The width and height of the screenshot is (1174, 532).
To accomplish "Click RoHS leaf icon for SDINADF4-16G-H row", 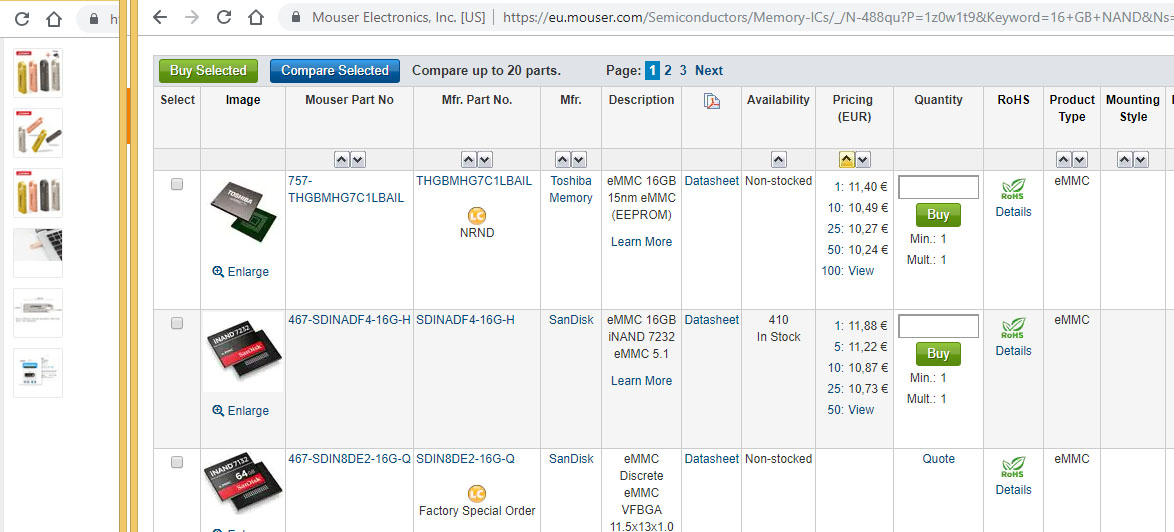I will click(1013, 328).
